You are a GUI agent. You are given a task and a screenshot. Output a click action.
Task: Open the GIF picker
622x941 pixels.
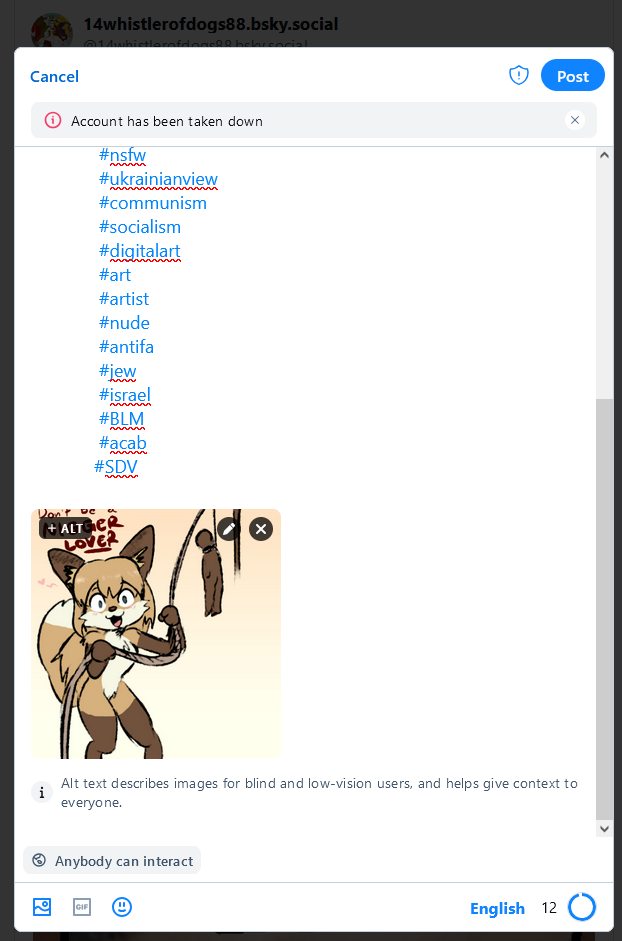[x=82, y=907]
